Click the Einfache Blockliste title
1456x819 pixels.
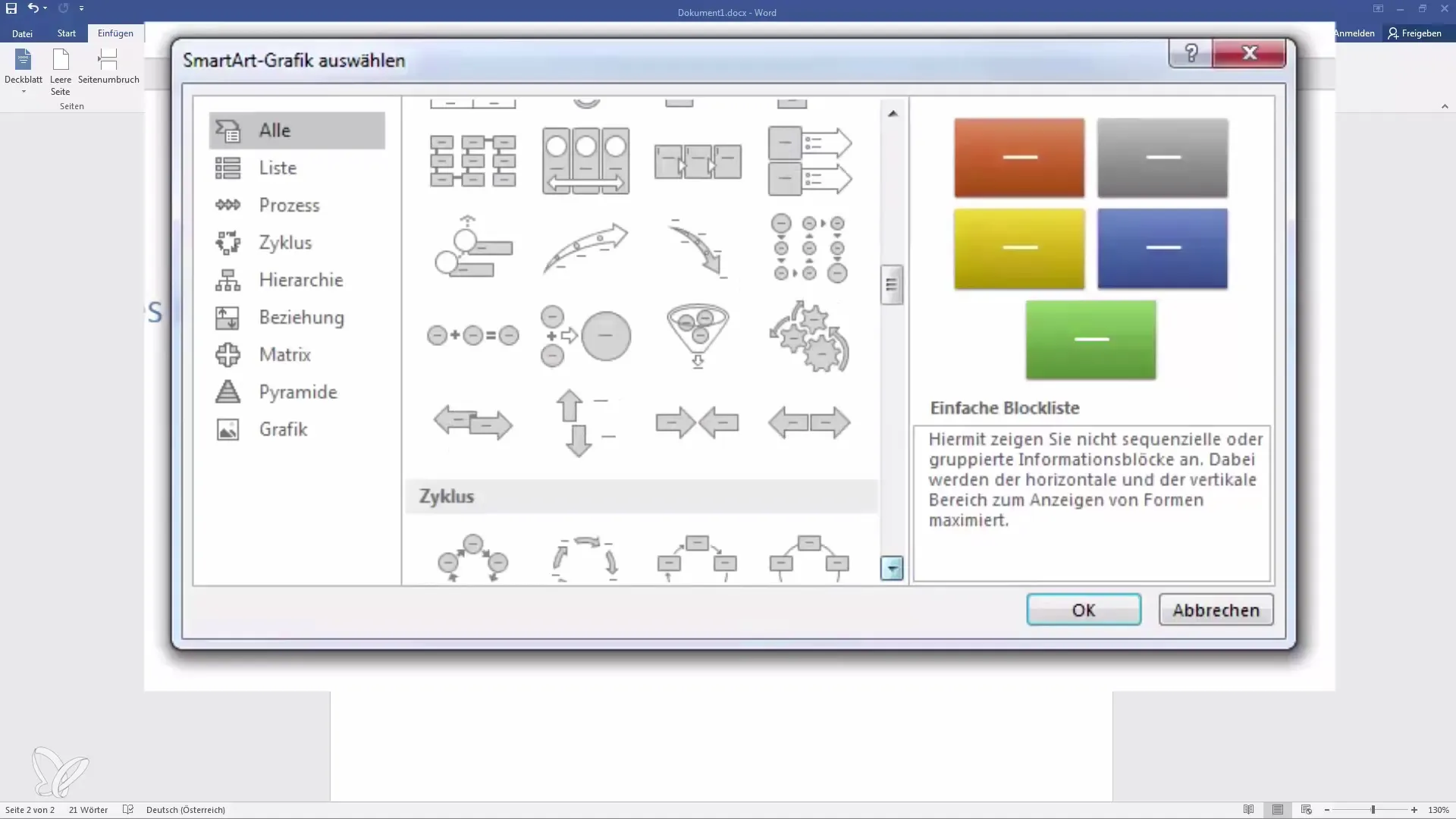click(1005, 408)
